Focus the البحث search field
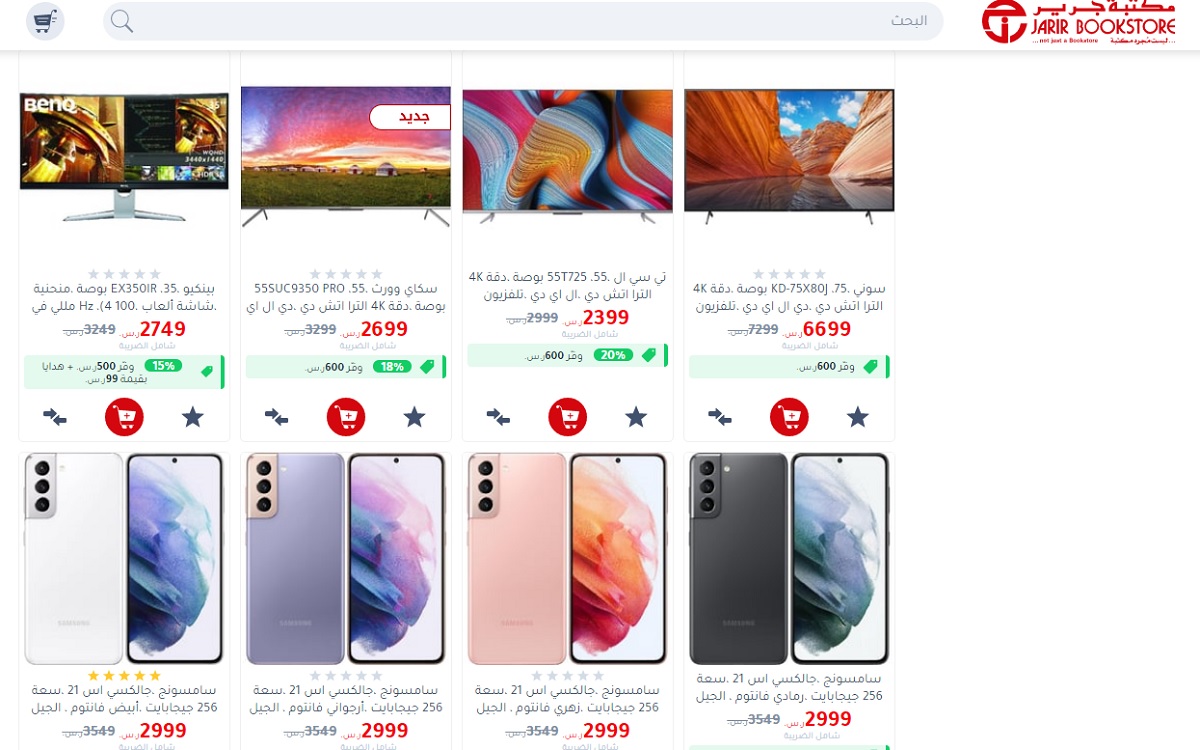The image size is (1200, 750). click(x=523, y=21)
